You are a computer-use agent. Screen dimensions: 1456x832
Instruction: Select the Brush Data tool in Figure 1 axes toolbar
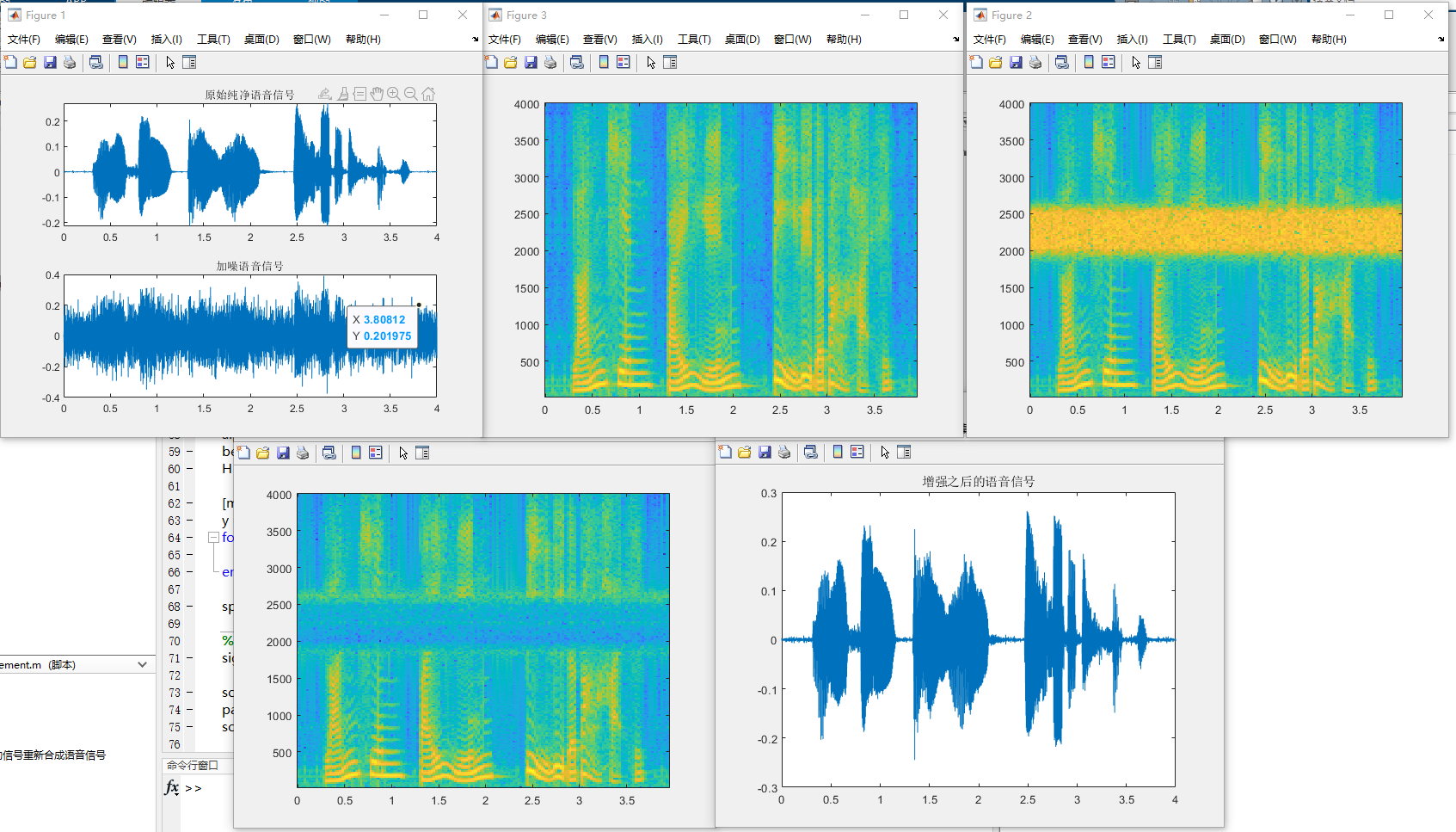pos(343,94)
